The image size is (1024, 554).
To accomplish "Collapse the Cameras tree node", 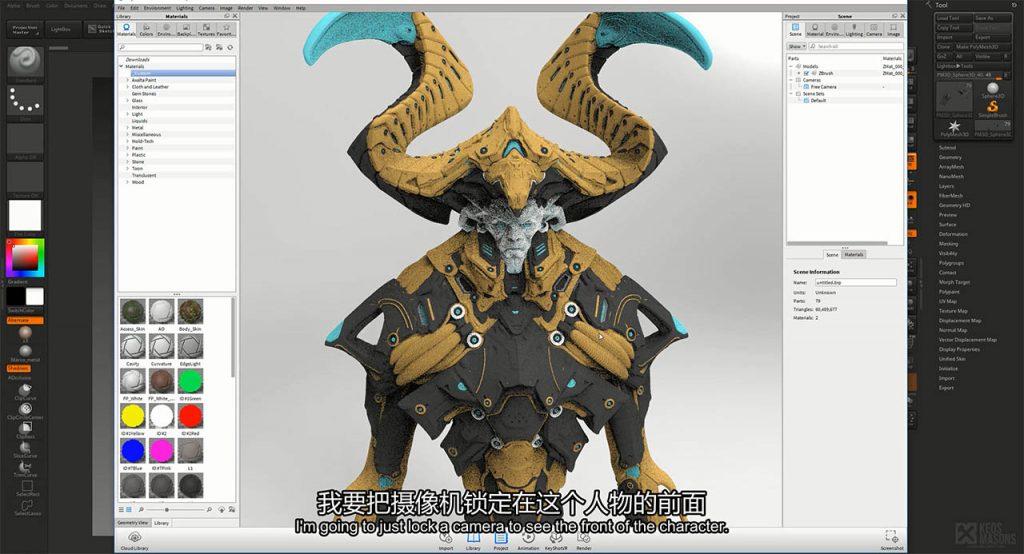I will tap(792, 80).
